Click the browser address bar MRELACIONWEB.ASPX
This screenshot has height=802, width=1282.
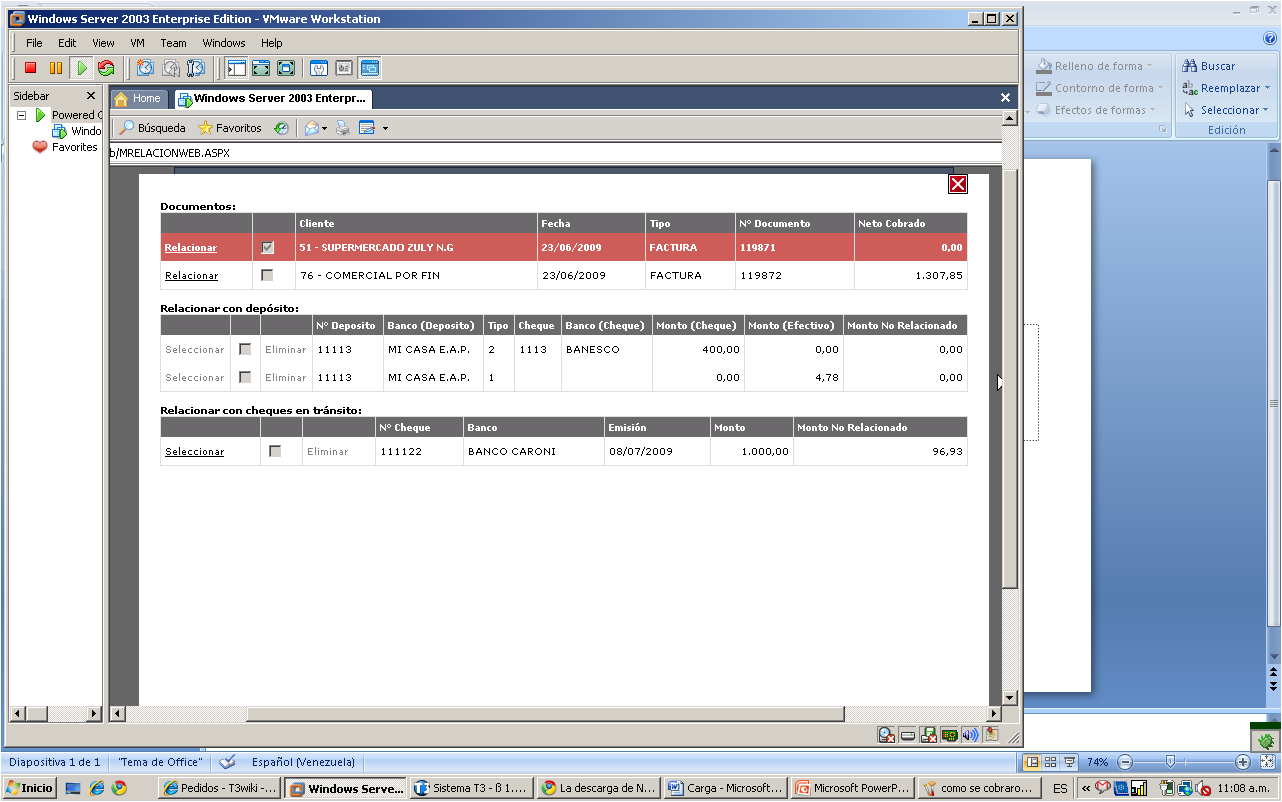(x=555, y=153)
